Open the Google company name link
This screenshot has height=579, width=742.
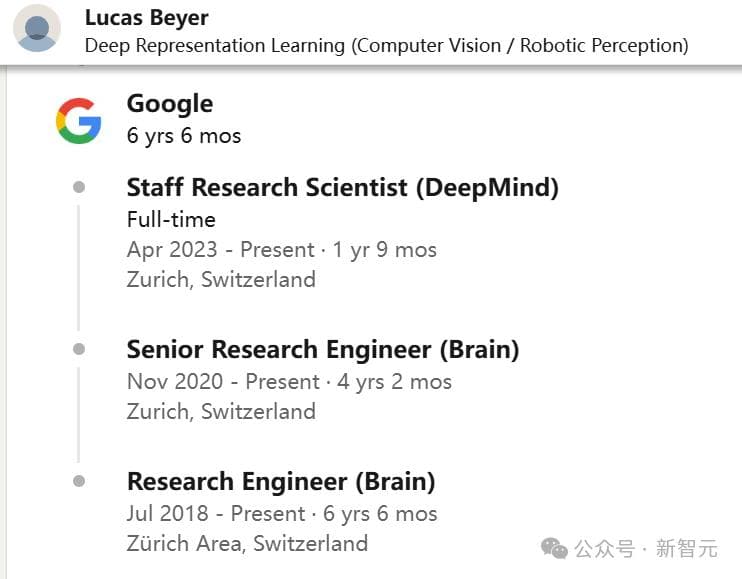(170, 104)
